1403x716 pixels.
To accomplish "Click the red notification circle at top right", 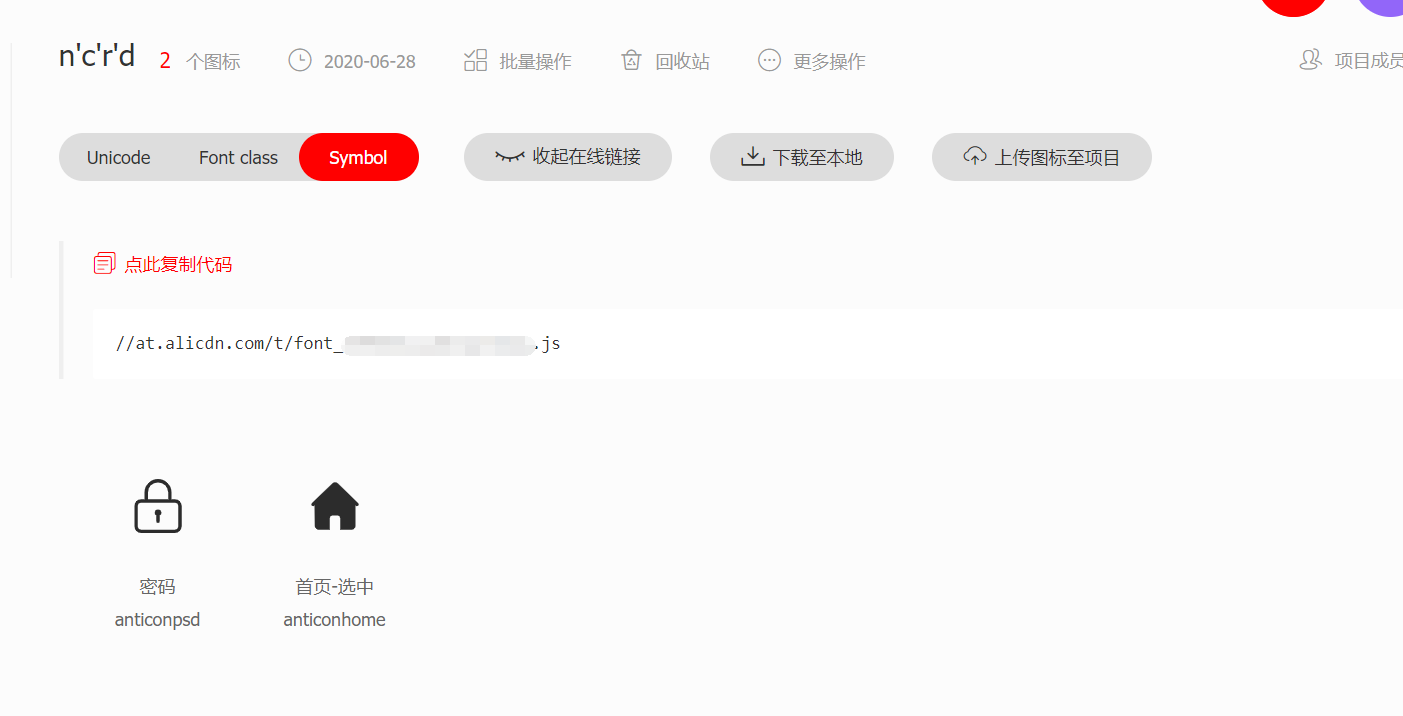I will click(1293, 7).
